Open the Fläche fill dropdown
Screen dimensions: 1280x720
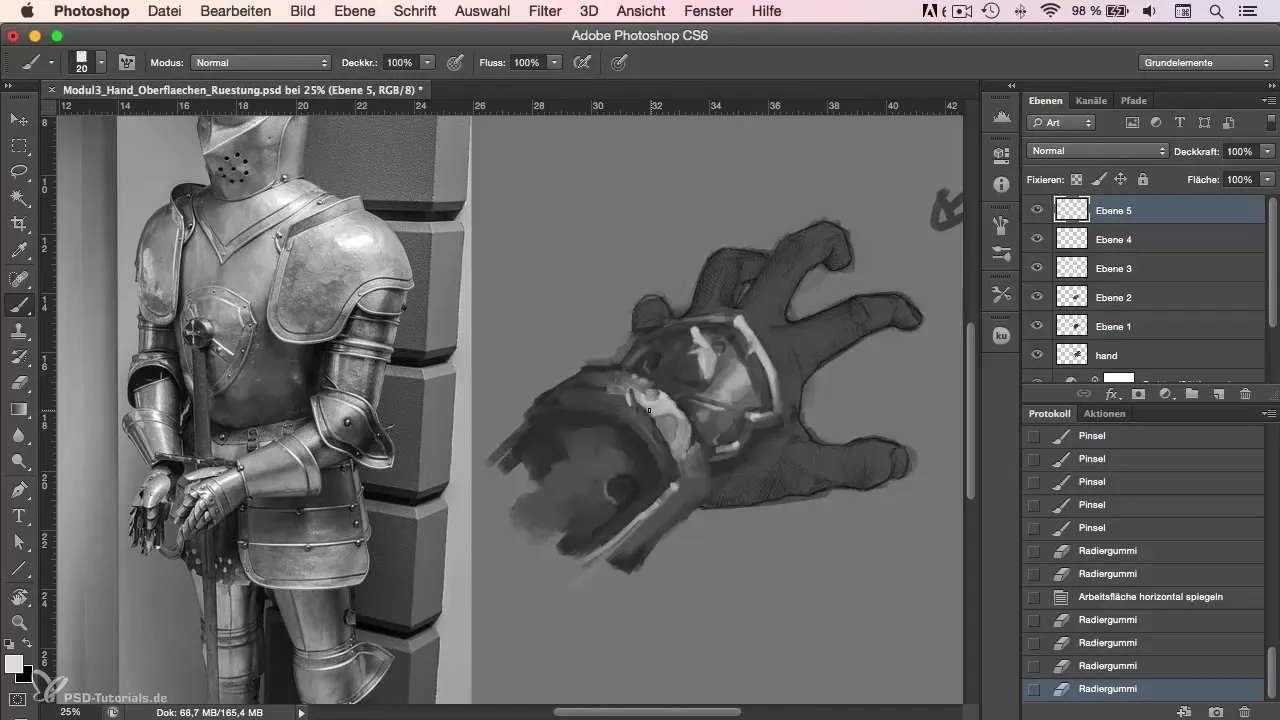[x=1268, y=179]
